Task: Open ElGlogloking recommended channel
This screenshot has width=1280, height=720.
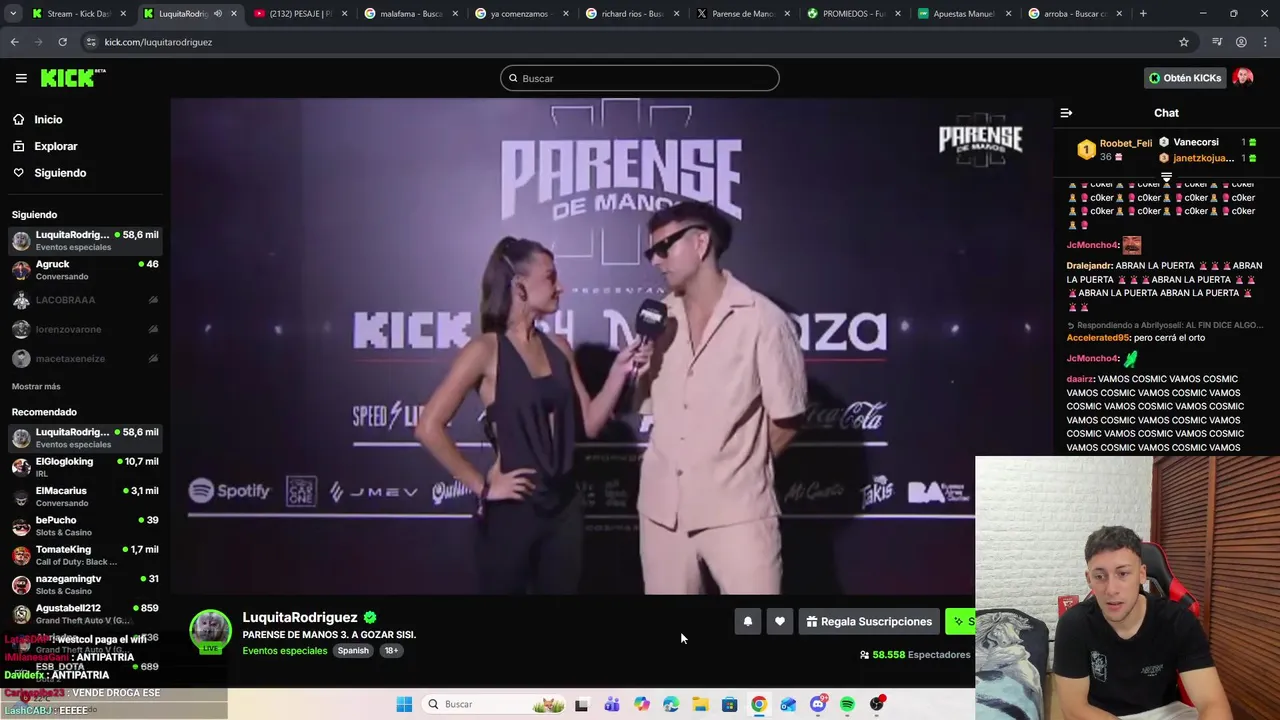Action: click(85, 467)
